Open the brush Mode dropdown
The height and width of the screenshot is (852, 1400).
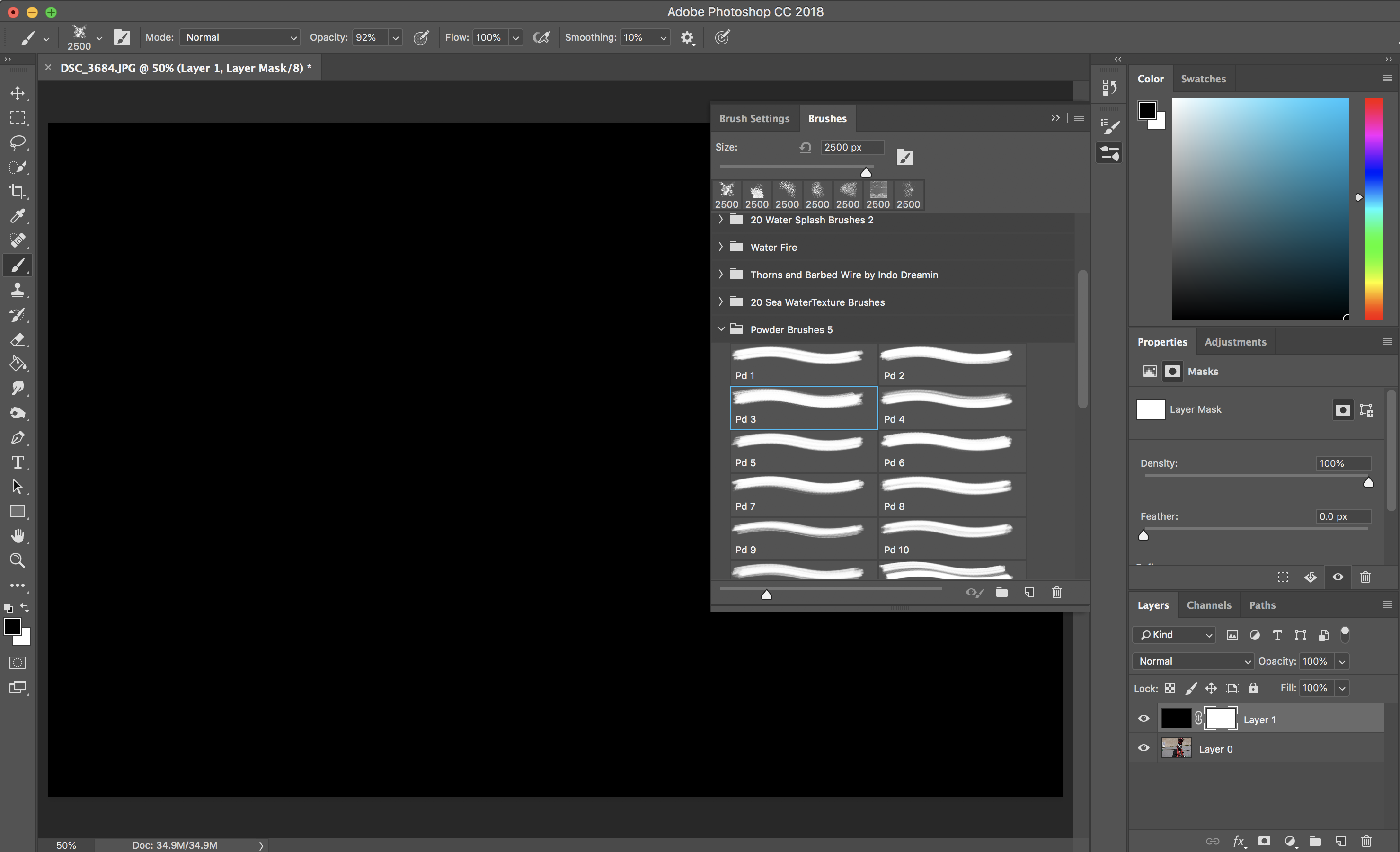(x=240, y=37)
